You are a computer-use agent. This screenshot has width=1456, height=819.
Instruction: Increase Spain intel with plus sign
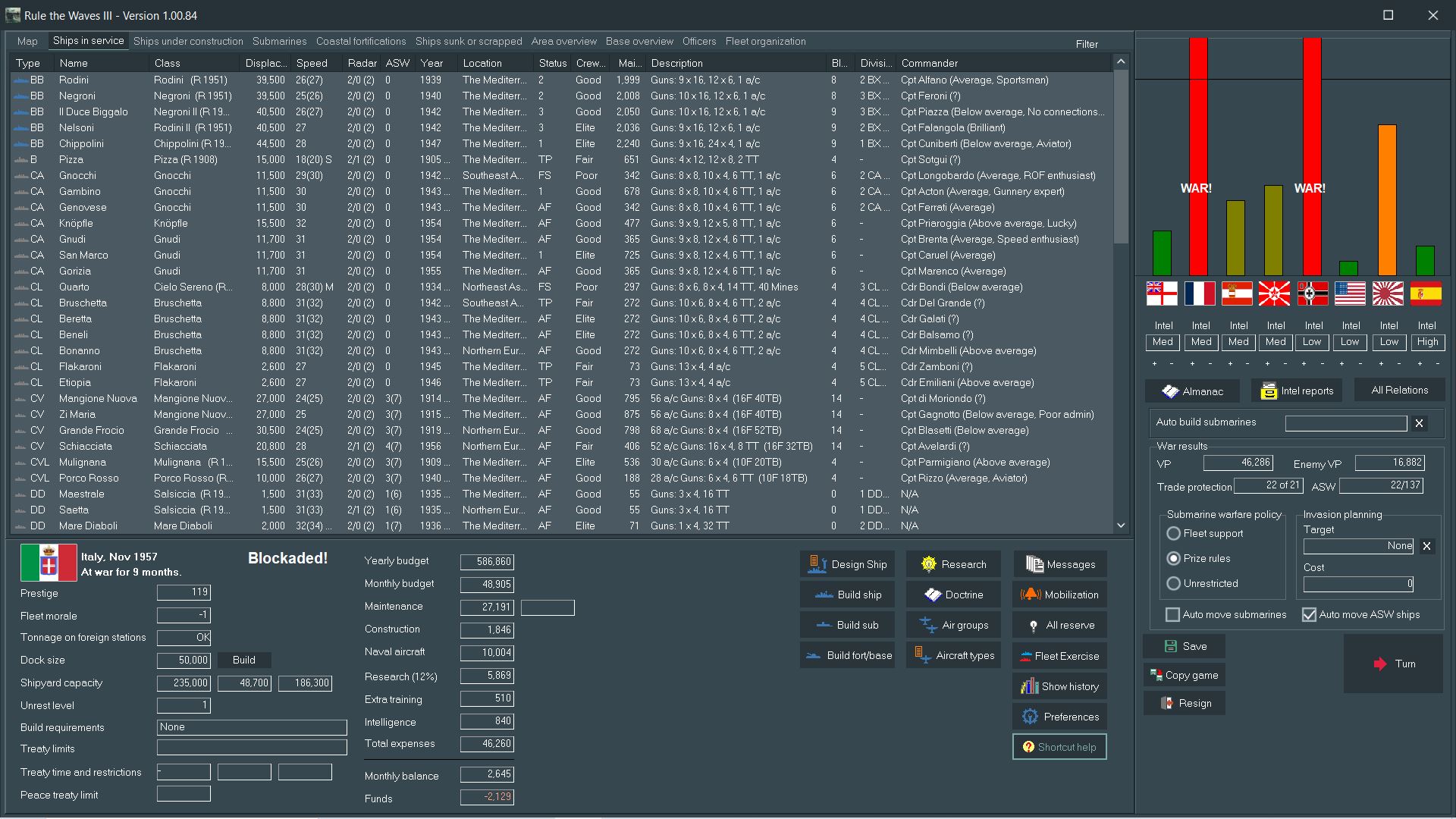coord(1419,364)
